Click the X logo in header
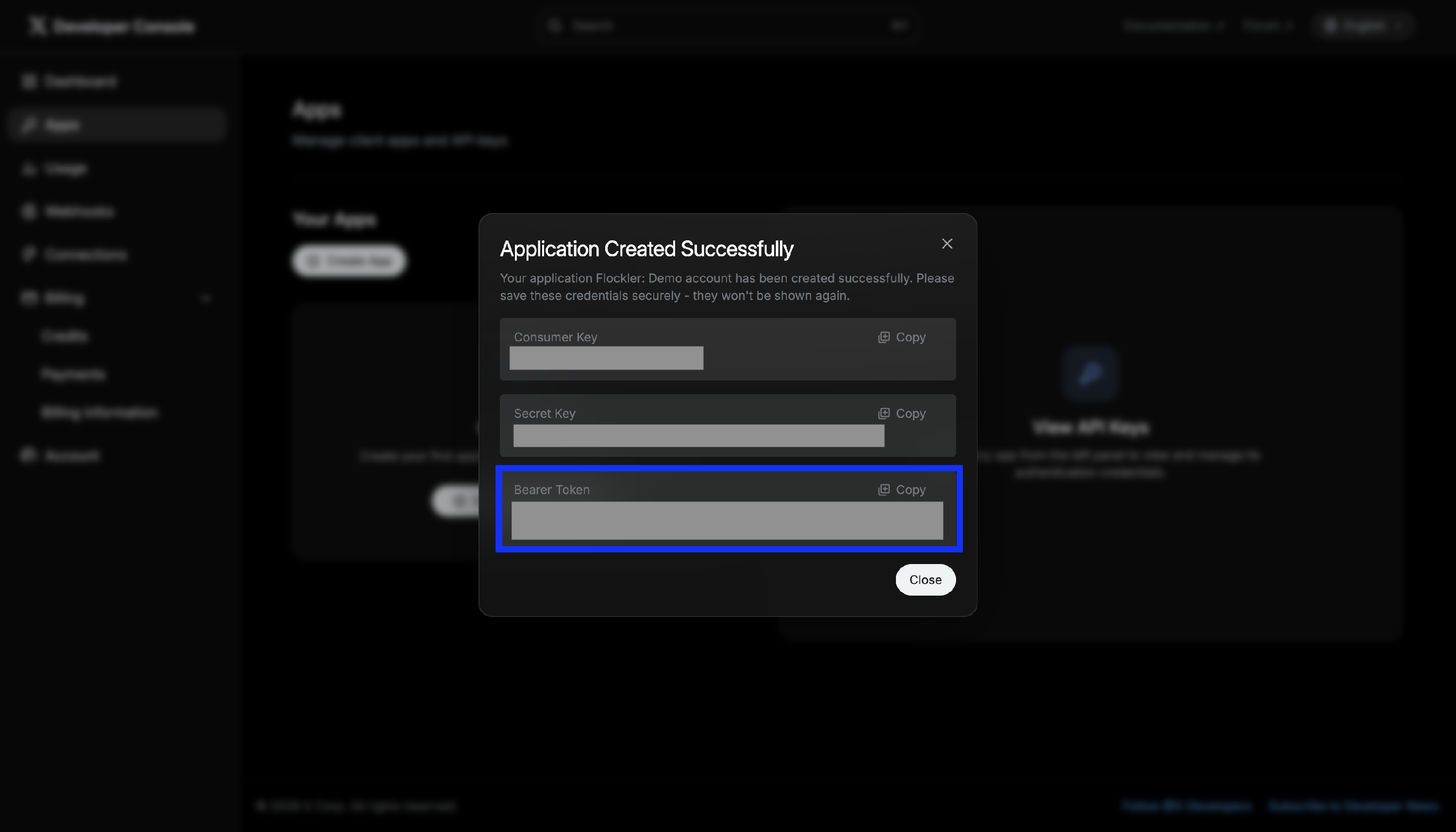 click(37, 26)
